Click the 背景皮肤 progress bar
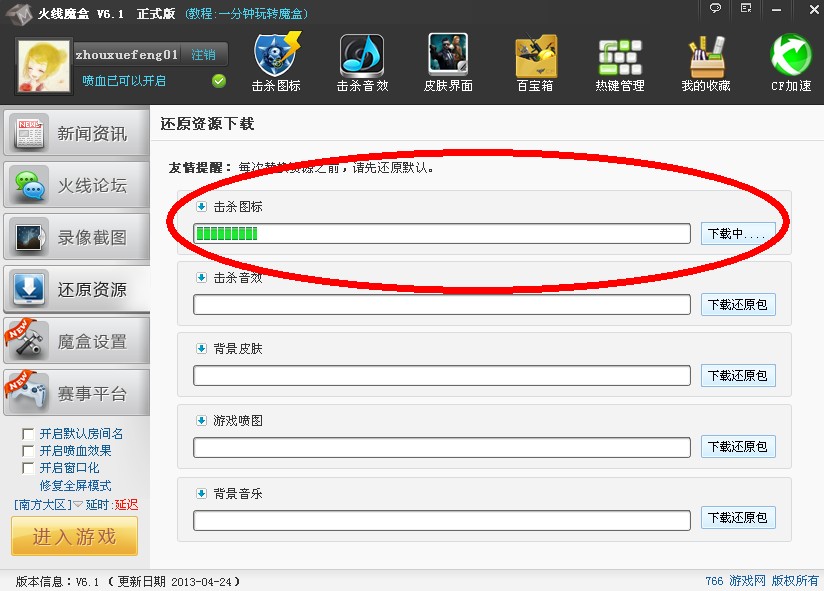The height and width of the screenshot is (591, 824). click(442, 376)
